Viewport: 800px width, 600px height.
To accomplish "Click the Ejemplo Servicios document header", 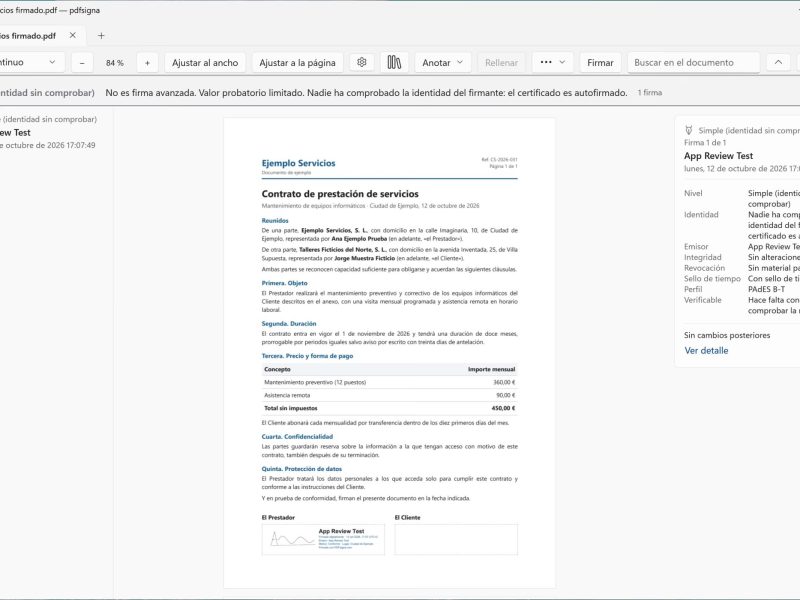I will [x=298, y=163].
